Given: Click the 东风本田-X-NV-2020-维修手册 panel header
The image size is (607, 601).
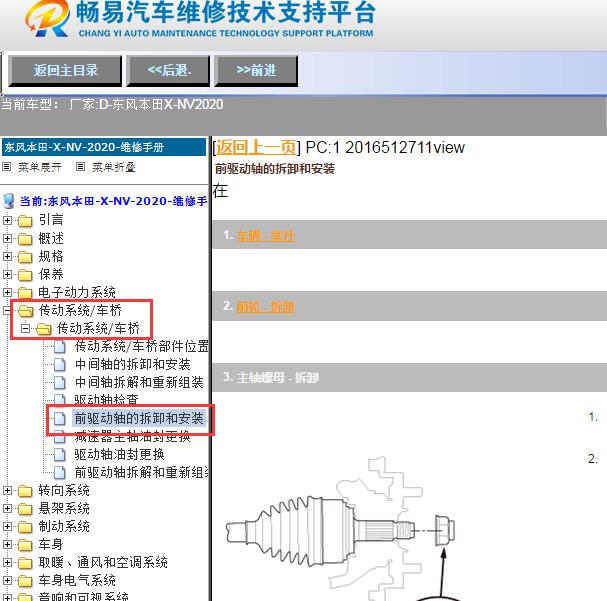Looking at the screenshot, I should 104,147.
